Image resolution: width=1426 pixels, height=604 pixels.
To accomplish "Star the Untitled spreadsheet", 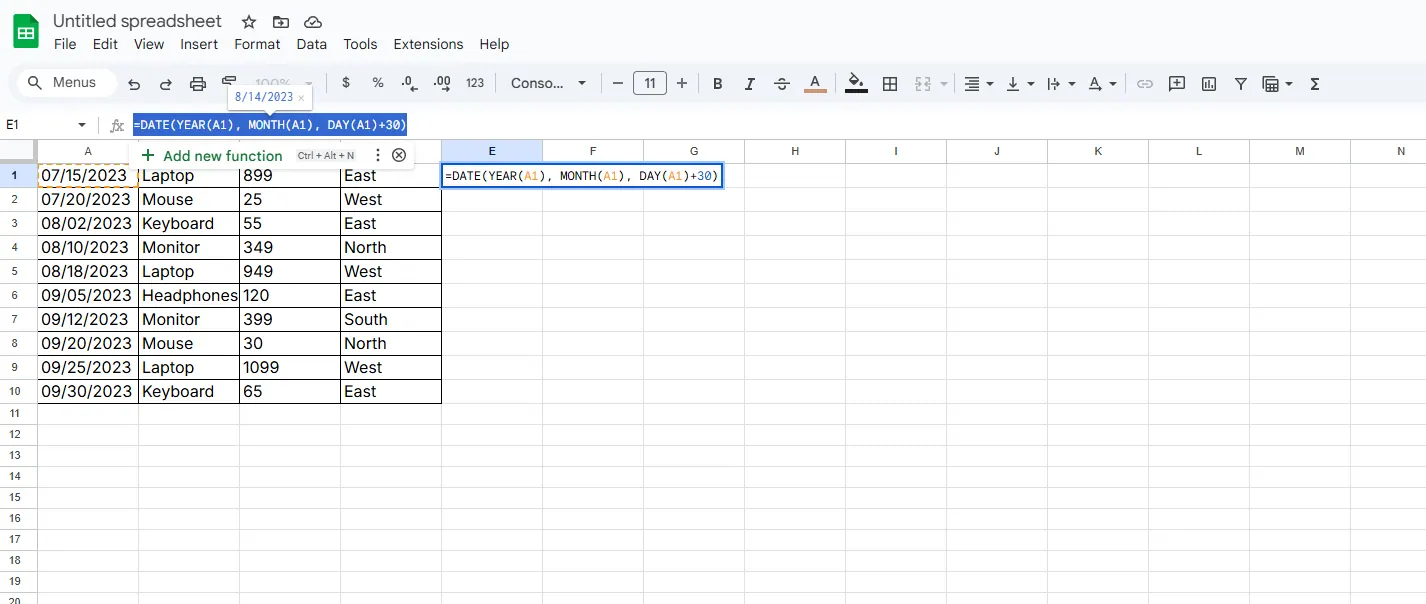I will click(249, 22).
